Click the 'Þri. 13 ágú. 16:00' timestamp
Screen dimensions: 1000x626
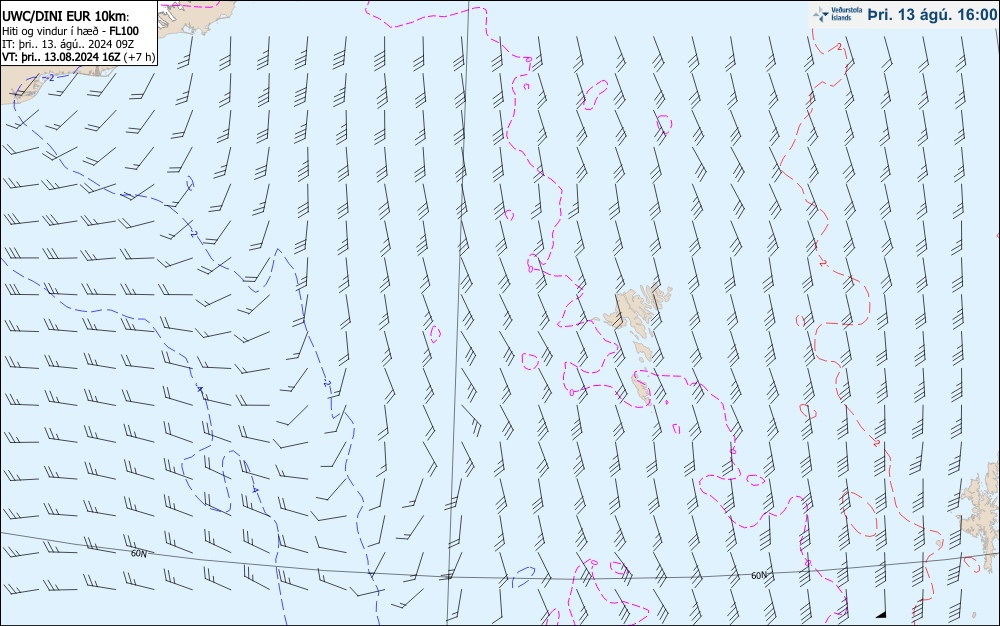pyautogui.click(x=932, y=14)
